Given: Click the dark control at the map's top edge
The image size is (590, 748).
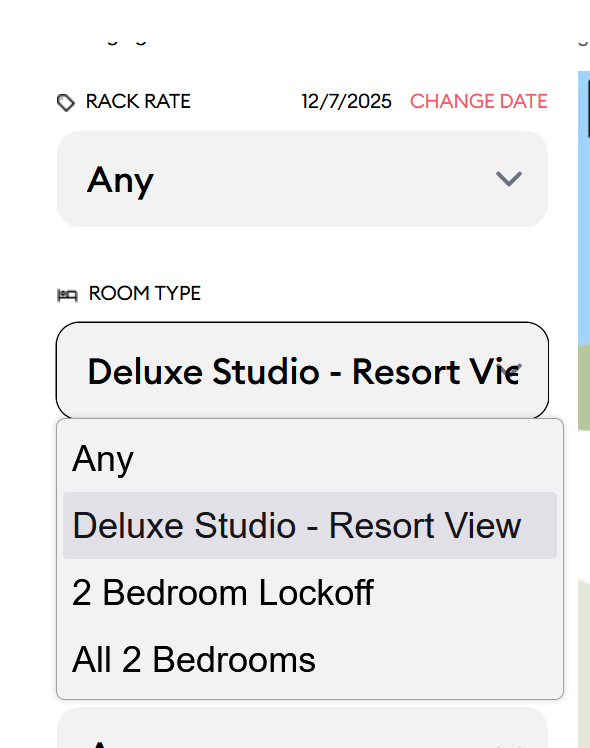Looking at the screenshot, I should (589, 105).
